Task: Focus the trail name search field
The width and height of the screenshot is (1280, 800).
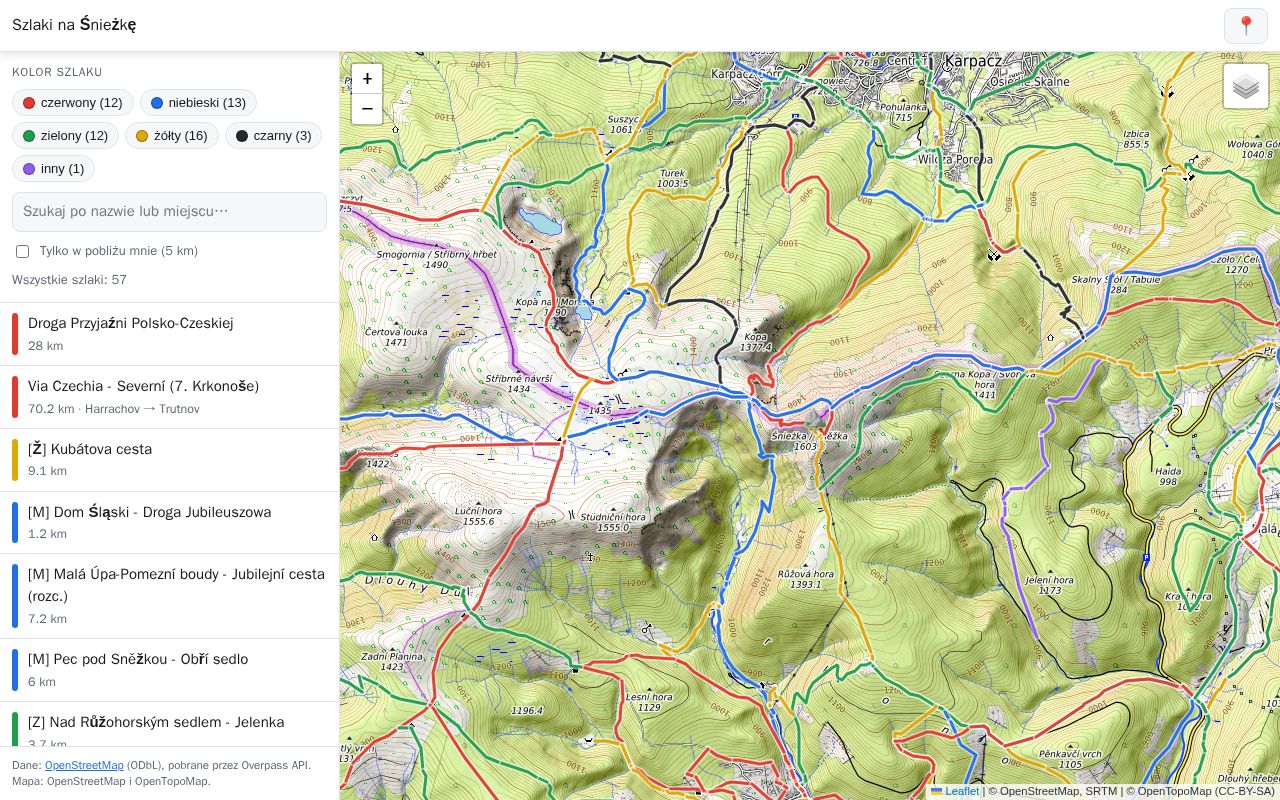Action: click(169, 212)
